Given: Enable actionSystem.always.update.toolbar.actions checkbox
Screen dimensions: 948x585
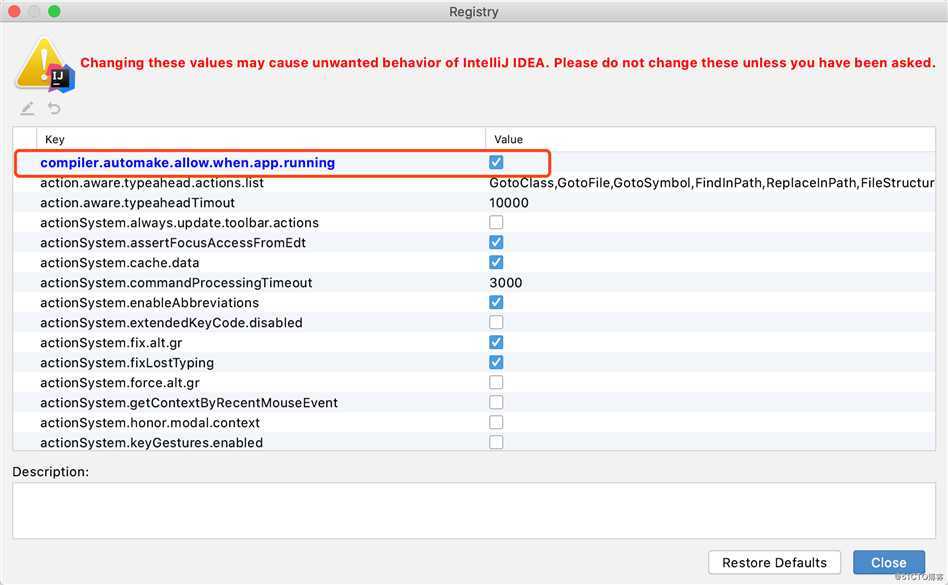Looking at the screenshot, I should 496,222.
